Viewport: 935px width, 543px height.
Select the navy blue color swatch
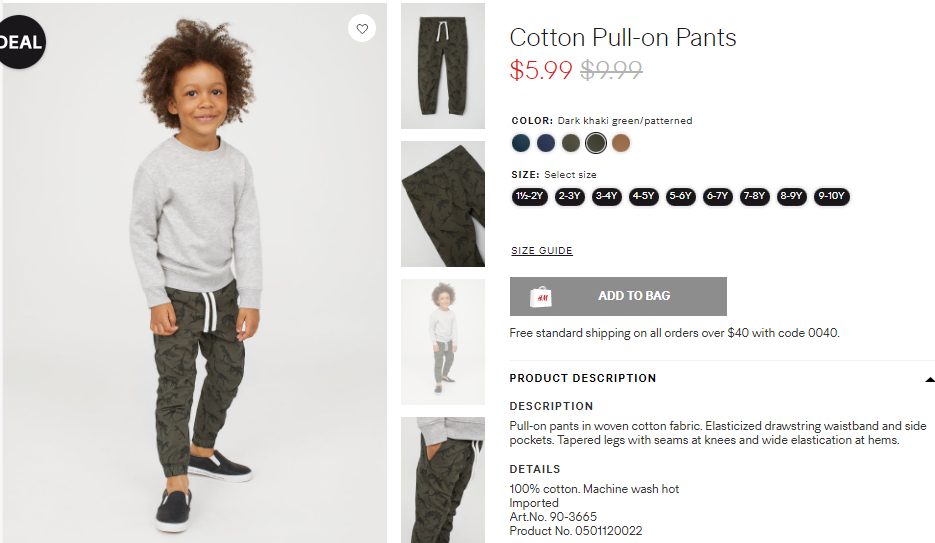pos(546,143)
